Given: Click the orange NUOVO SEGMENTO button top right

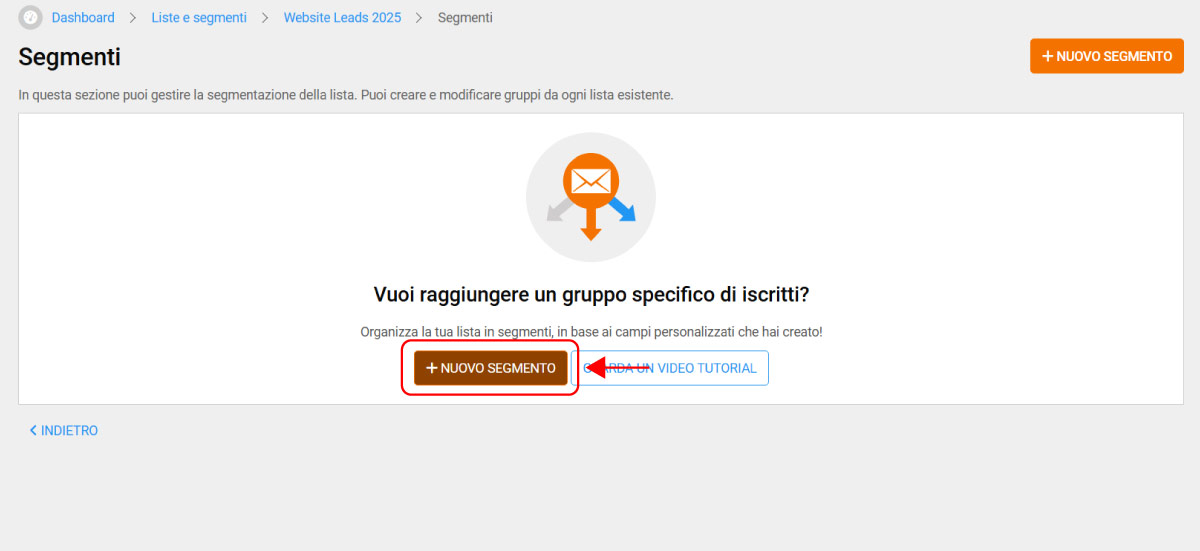Looking at the screenshot, I should (x=1107, y=56).
